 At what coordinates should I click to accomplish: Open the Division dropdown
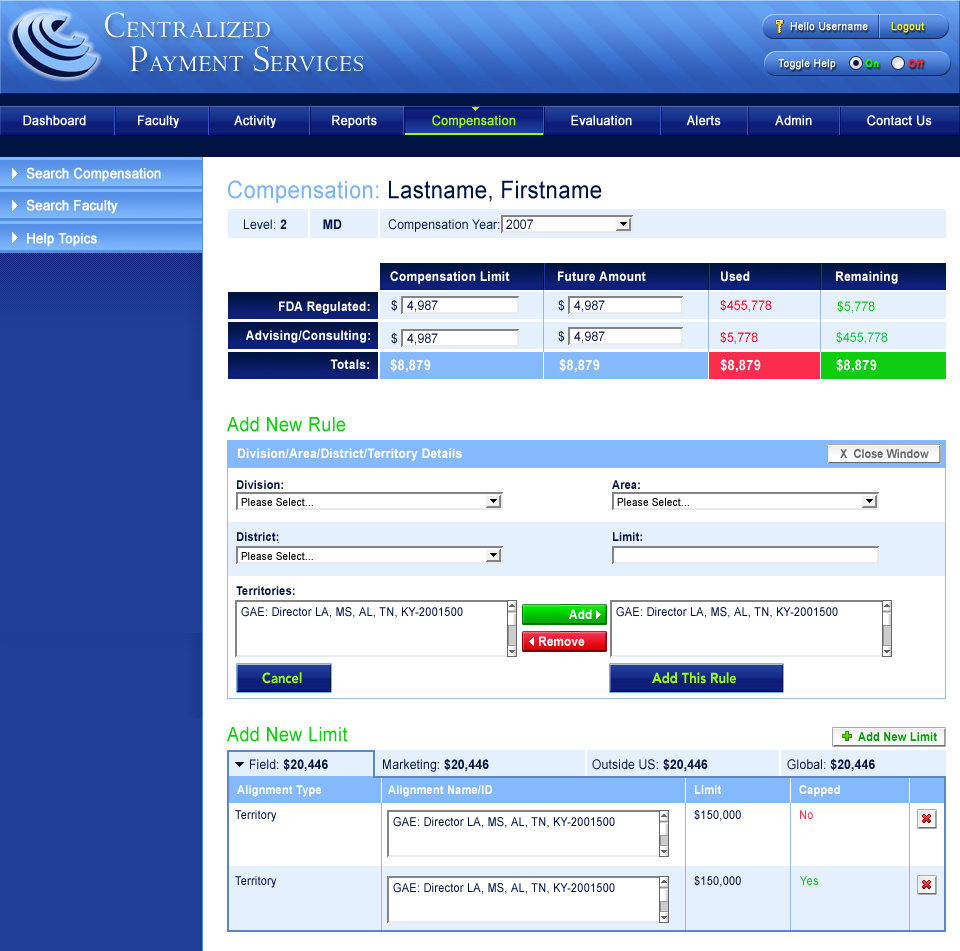493,502
